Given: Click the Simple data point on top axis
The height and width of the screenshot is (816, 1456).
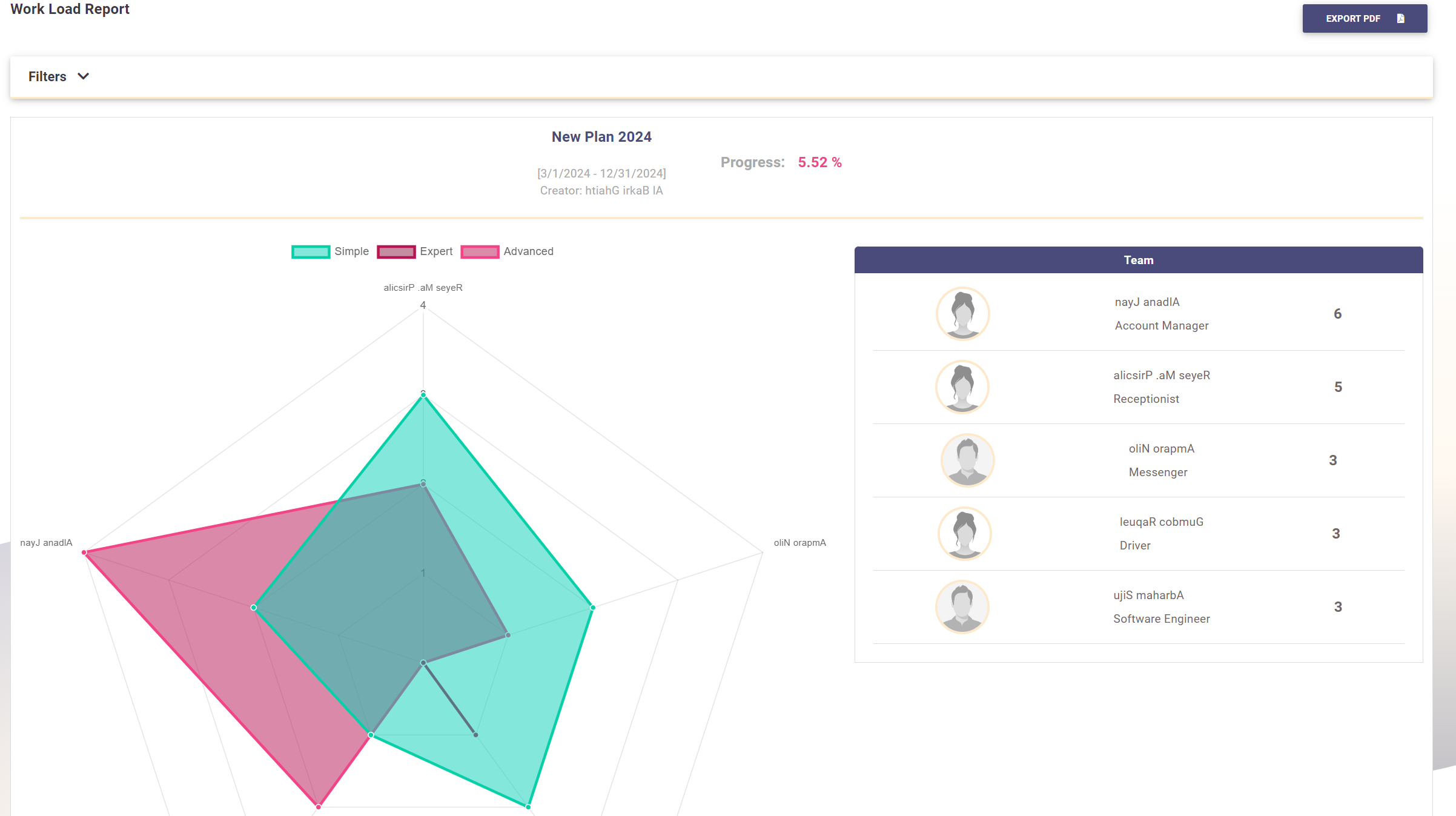Looking at the screenshot, I should pos(423,395).
